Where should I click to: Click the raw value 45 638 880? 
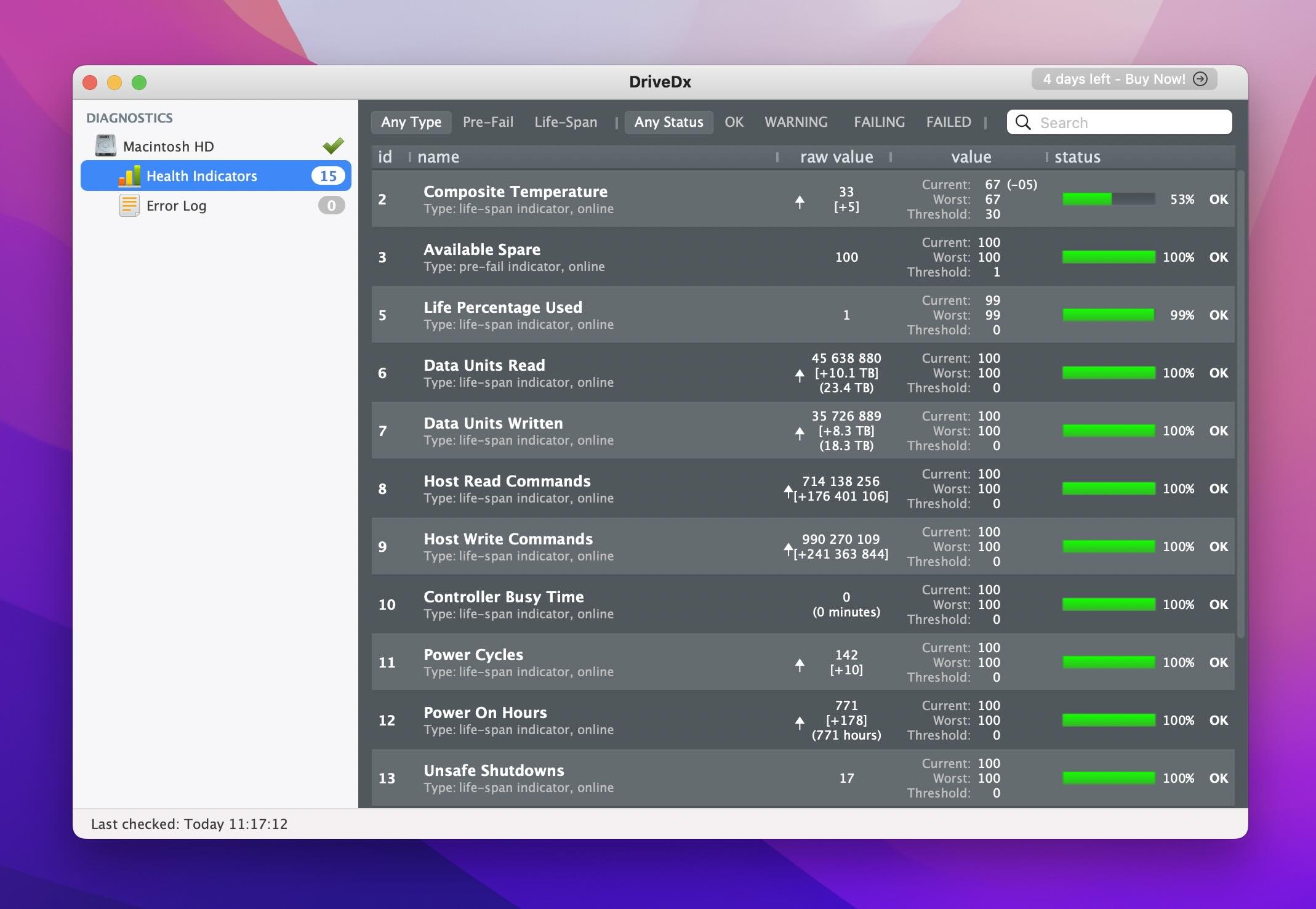click(x=846, y=358)
